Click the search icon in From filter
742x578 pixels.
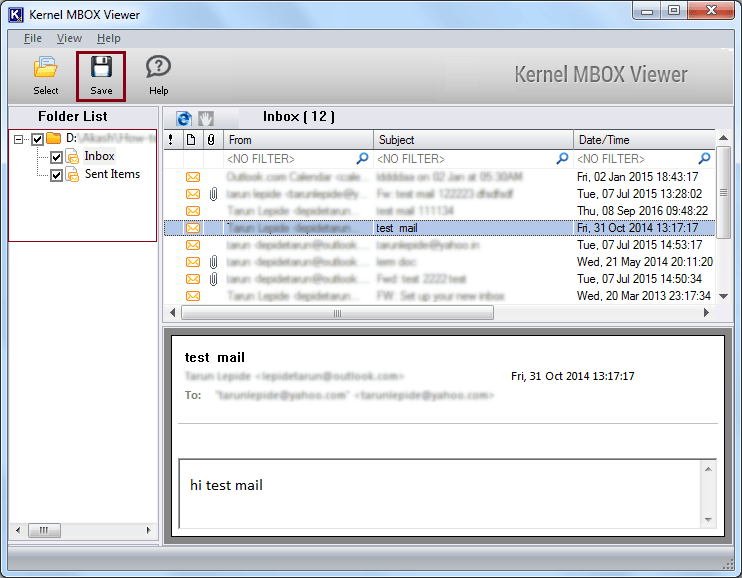(x=362, y=158)
